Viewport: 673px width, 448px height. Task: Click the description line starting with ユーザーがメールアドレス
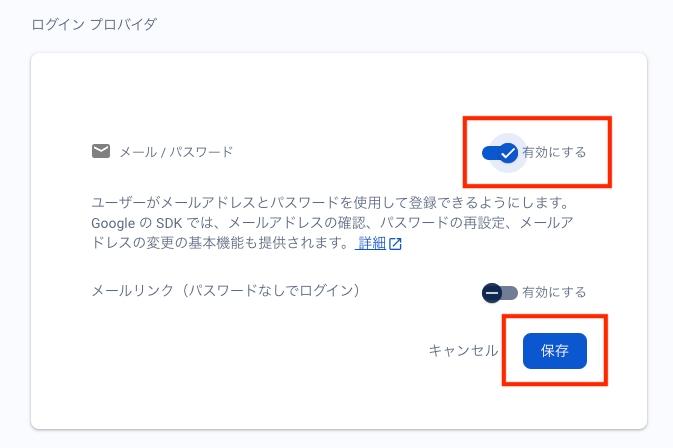(330, 202)
